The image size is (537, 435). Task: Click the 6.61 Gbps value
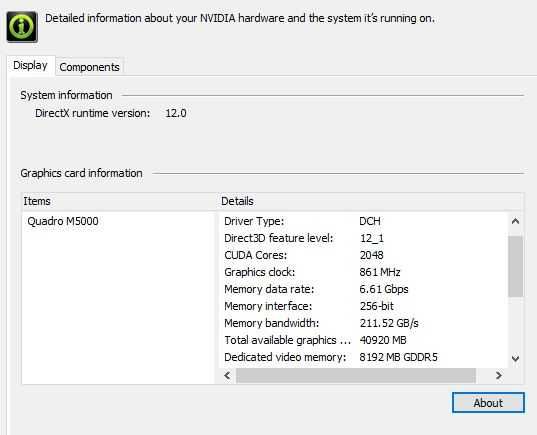[x=384, y=289]
